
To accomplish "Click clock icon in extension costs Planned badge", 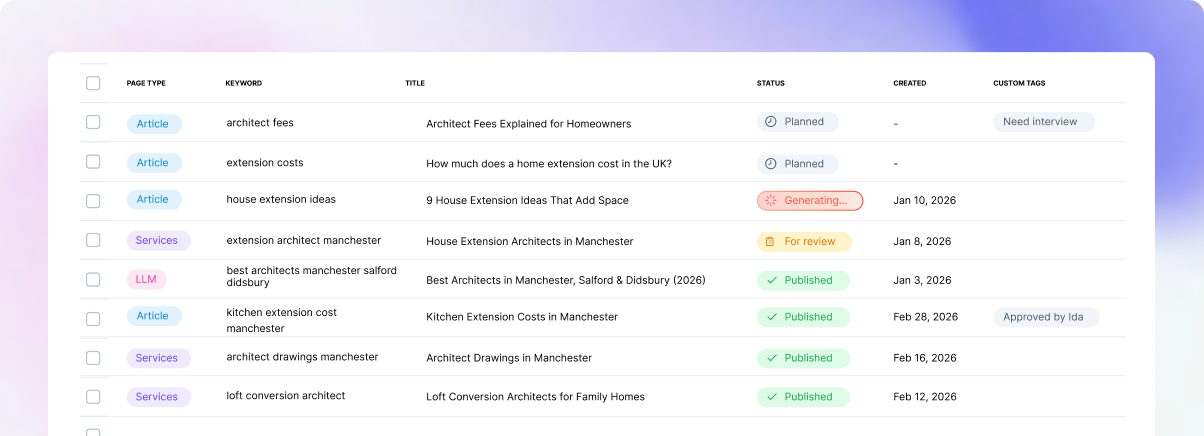I will pos(770,164).
